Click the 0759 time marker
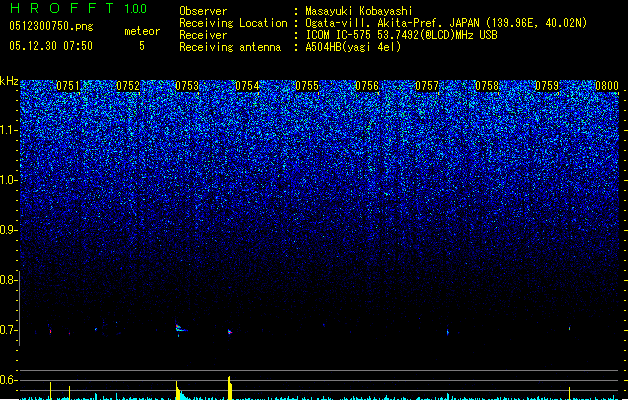This screenshot has width=629, height=400. [x=547, y=86]
